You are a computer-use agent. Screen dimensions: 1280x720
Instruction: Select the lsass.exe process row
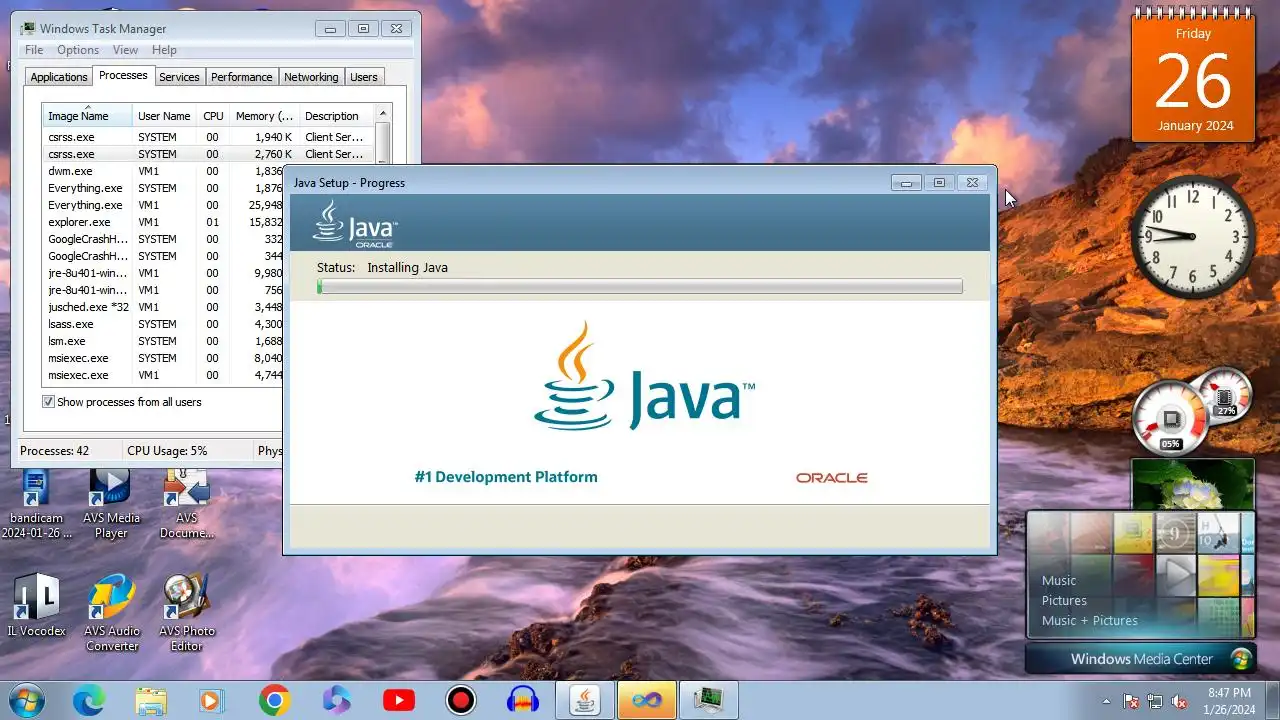point(165,324)
